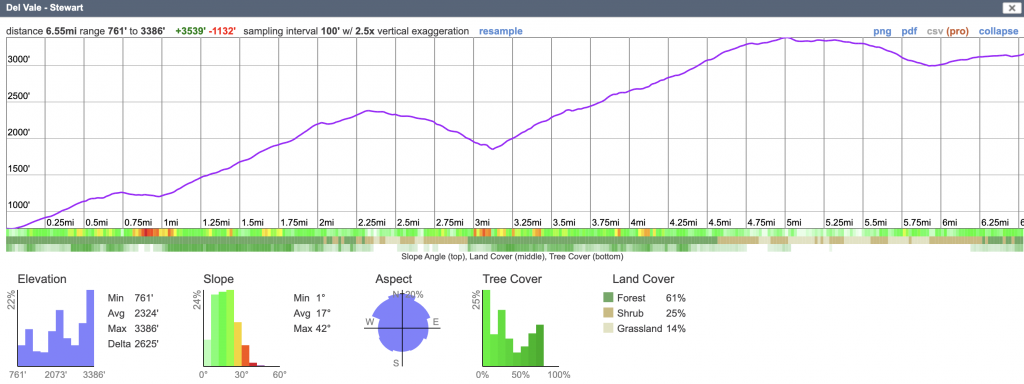1024x384 pixels.
Task: Click the profile peak near 3386 feet
Action: click(x=787, y=39)
